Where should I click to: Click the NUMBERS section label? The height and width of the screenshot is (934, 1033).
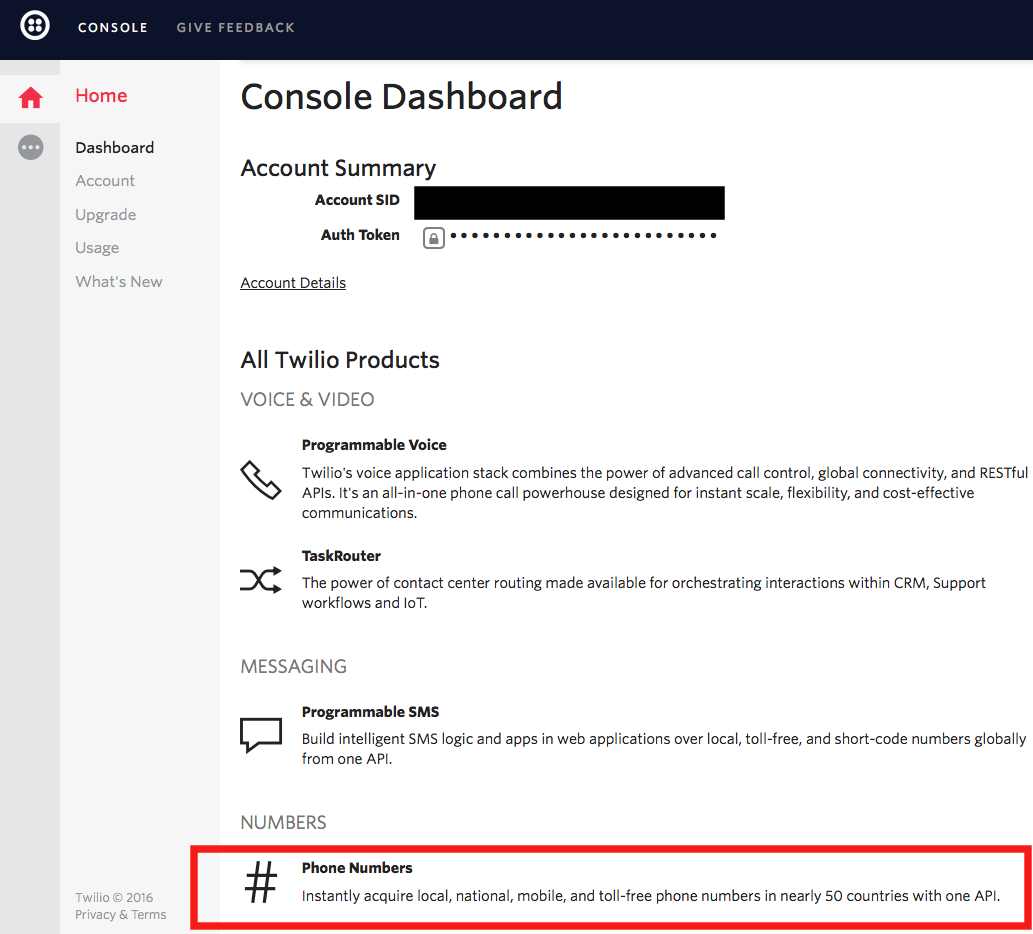[283, 823]
